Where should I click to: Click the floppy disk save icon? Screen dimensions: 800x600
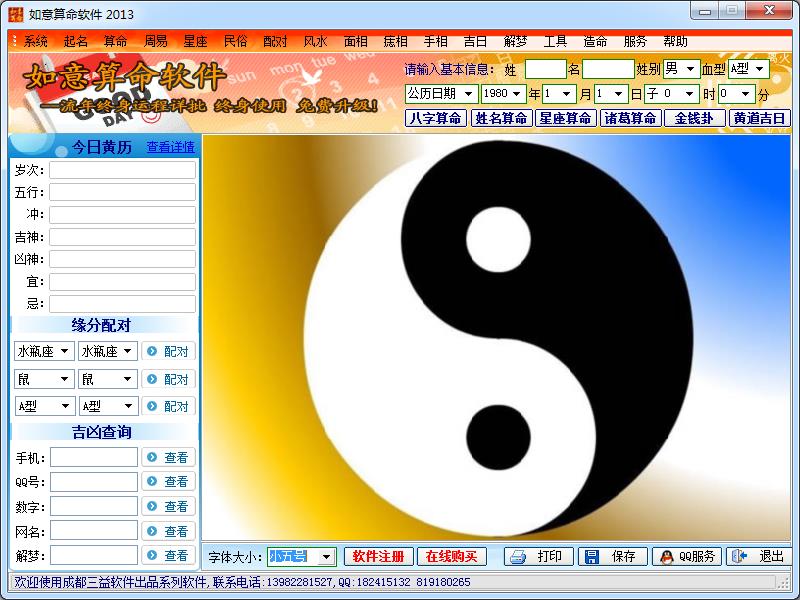click(x=592, y=557)
